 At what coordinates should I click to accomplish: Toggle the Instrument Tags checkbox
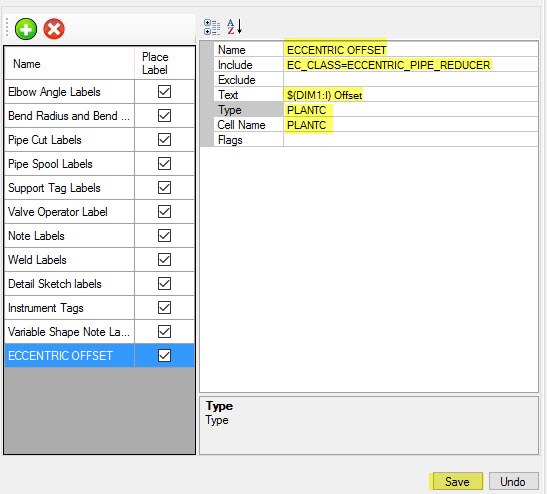(x=164, y=308)
